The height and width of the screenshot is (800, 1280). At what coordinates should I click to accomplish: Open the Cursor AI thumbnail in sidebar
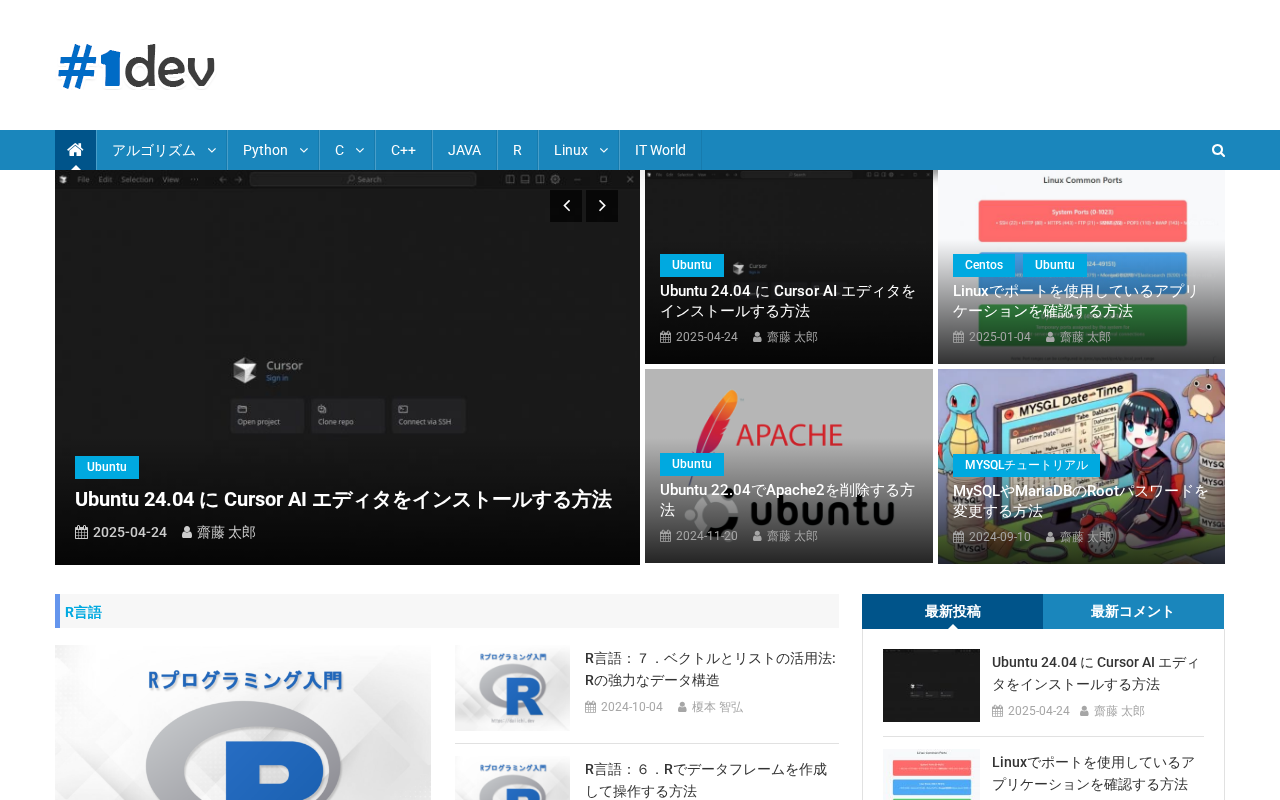click(931, 685)
